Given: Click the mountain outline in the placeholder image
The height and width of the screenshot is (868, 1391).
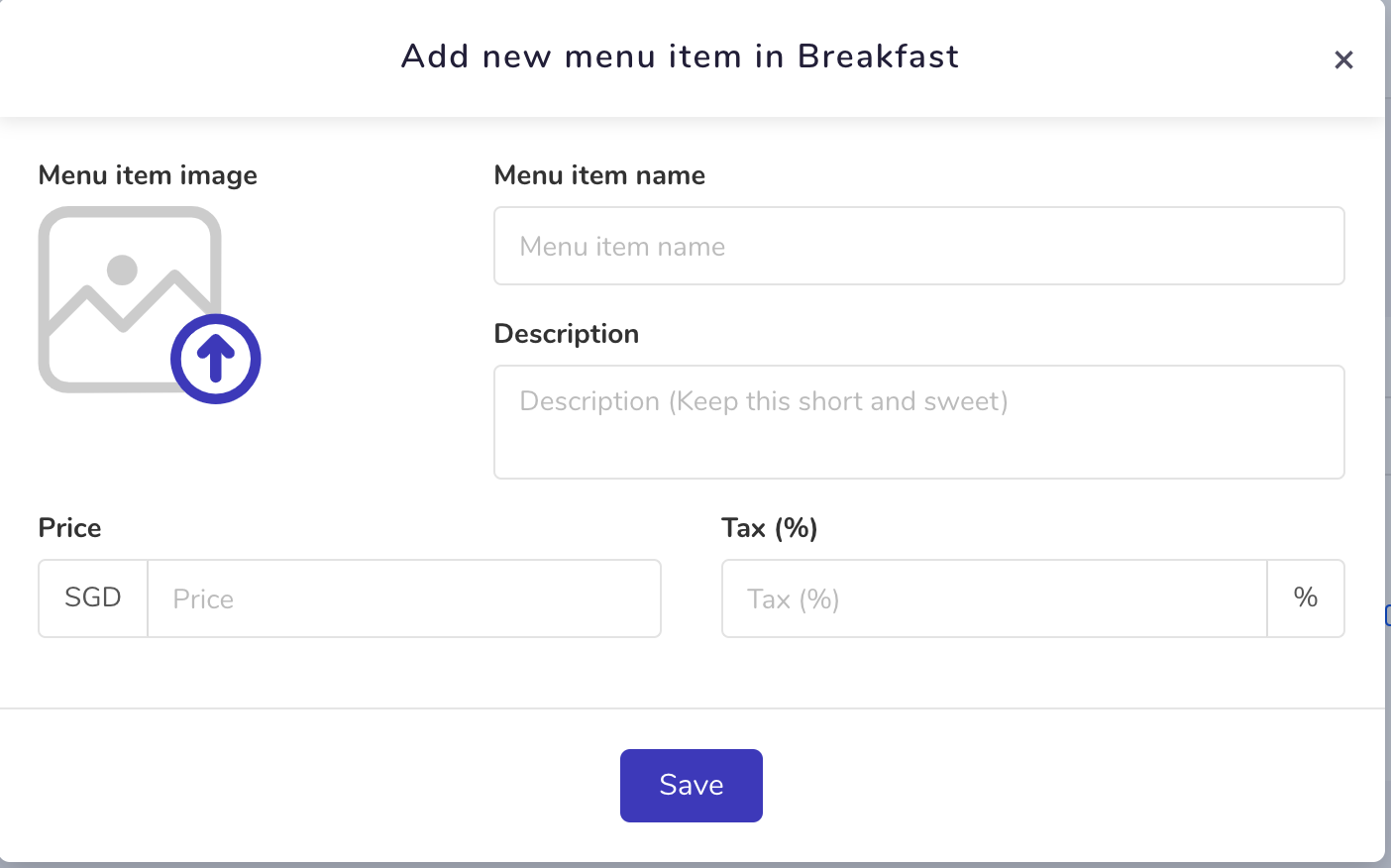Looking at the screenshot, I should (x=127, y=302).
